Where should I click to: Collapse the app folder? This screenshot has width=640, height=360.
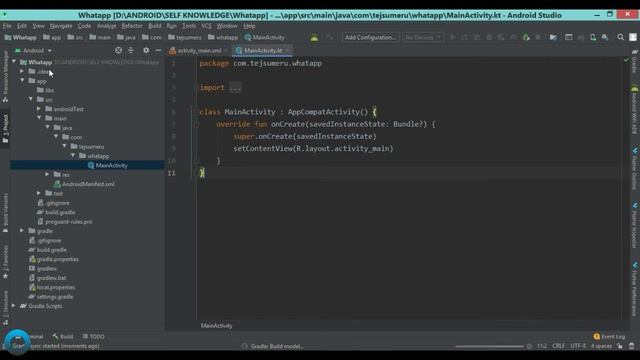click(22, 81)
